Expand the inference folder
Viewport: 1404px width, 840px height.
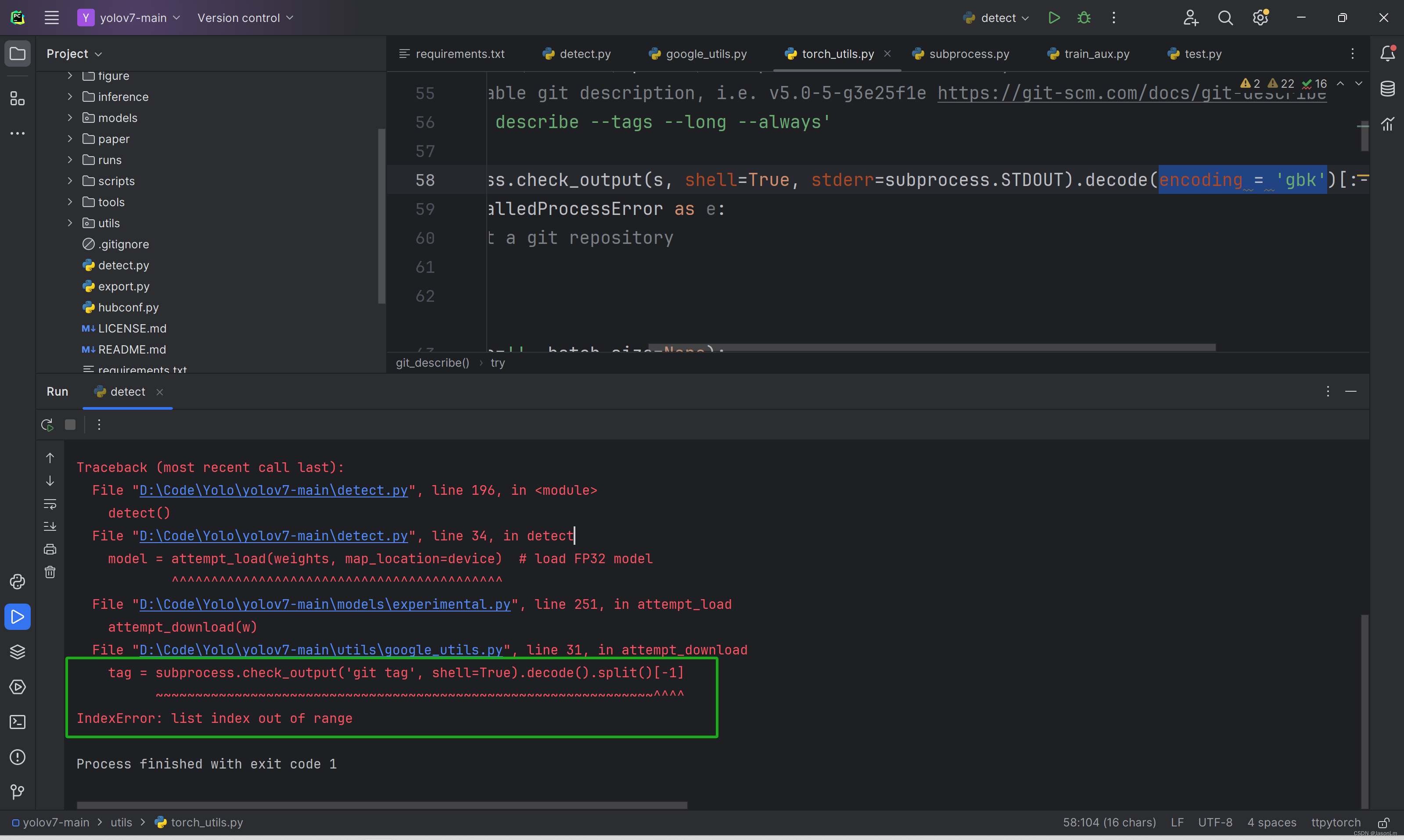tap(70, 97)
